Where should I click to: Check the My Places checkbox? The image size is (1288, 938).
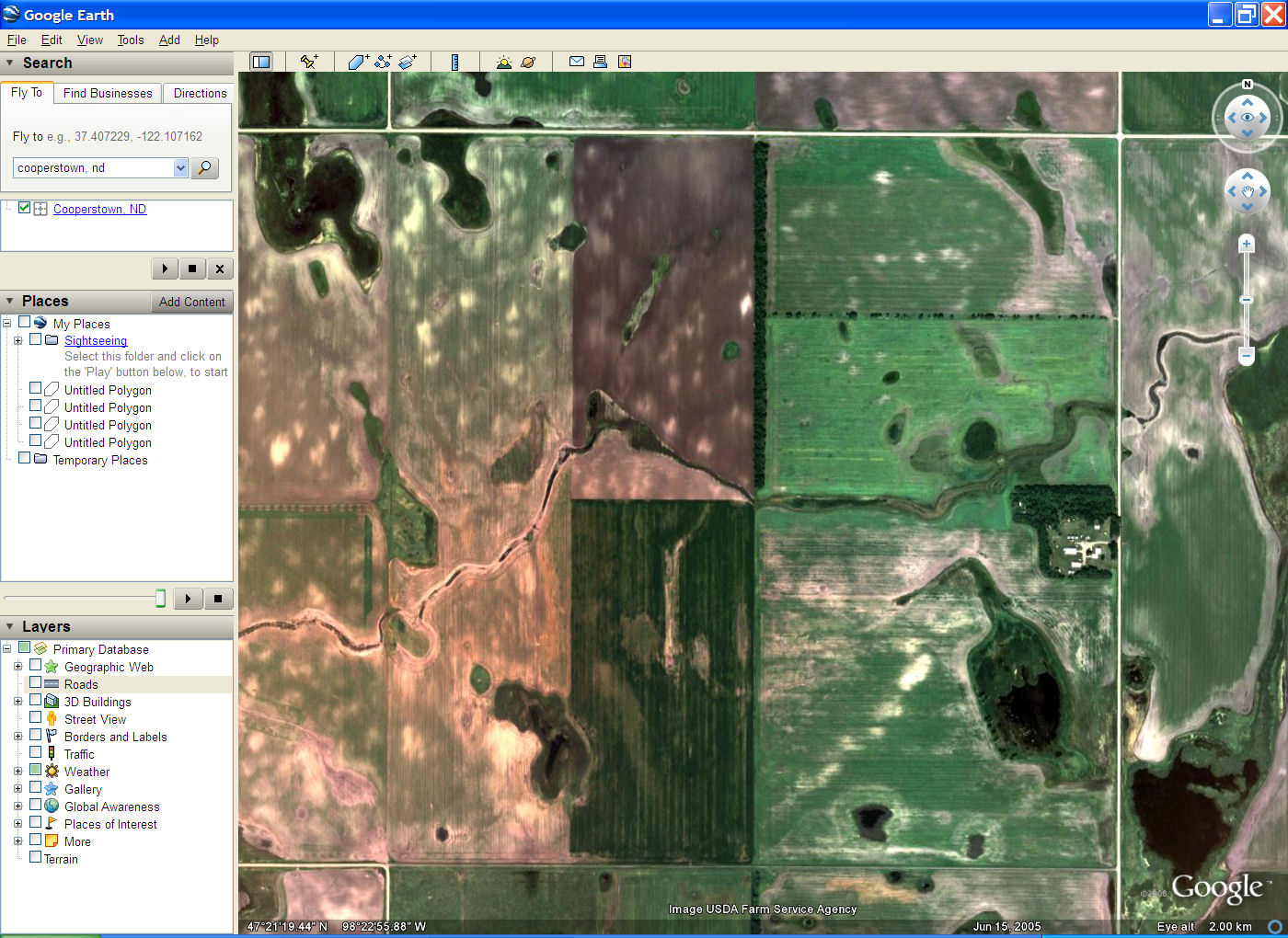pos(24,322)
